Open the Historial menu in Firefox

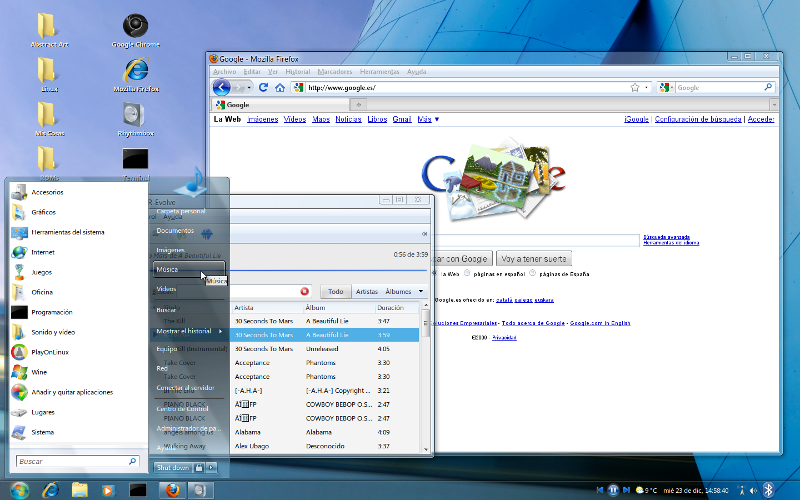tap(297, 71)
